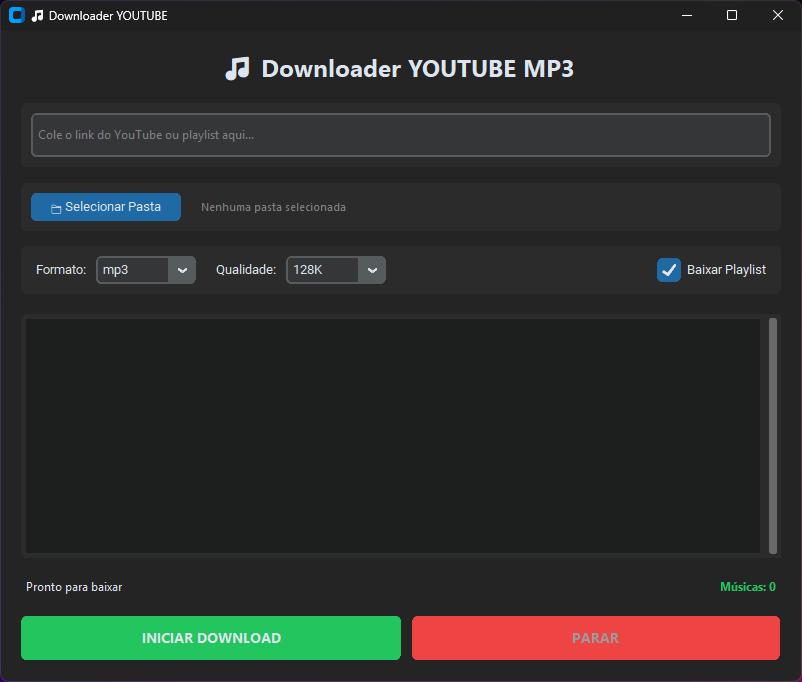The height and width of the screenshot is (682, 802).
Task: Click inside the download log area
Action: coord(393,436)
